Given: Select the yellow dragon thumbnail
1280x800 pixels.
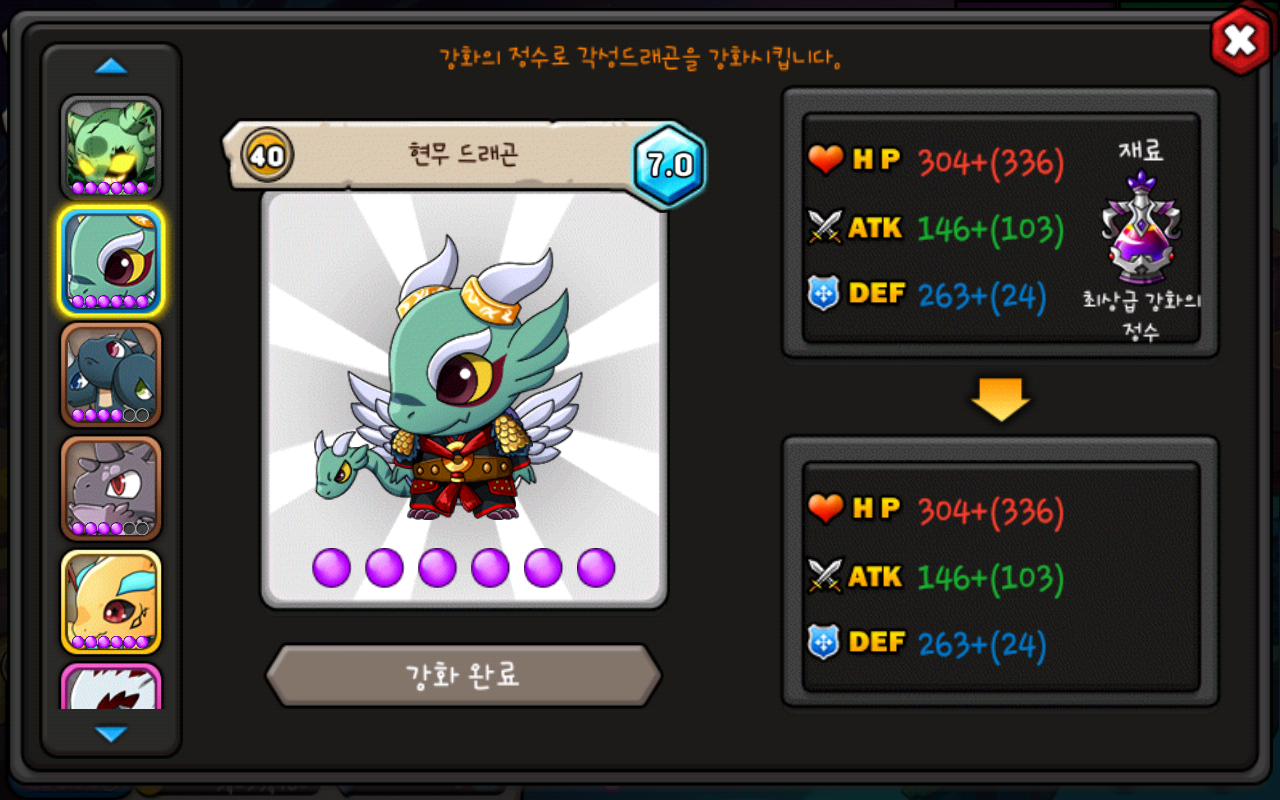Looking at the screenshot, I should click(x=111, y=602).
